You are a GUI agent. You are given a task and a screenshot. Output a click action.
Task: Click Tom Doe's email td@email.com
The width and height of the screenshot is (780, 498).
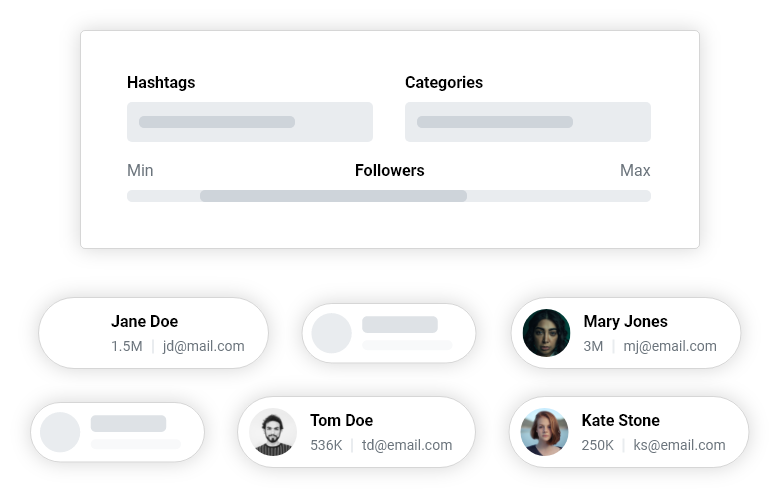point(407,445)
